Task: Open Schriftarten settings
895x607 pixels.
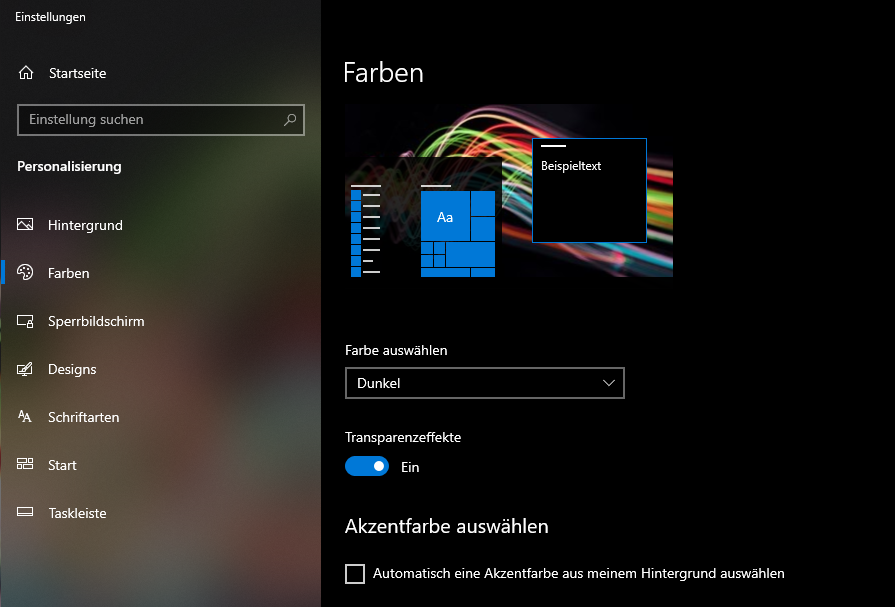Action: pos(83,417)
